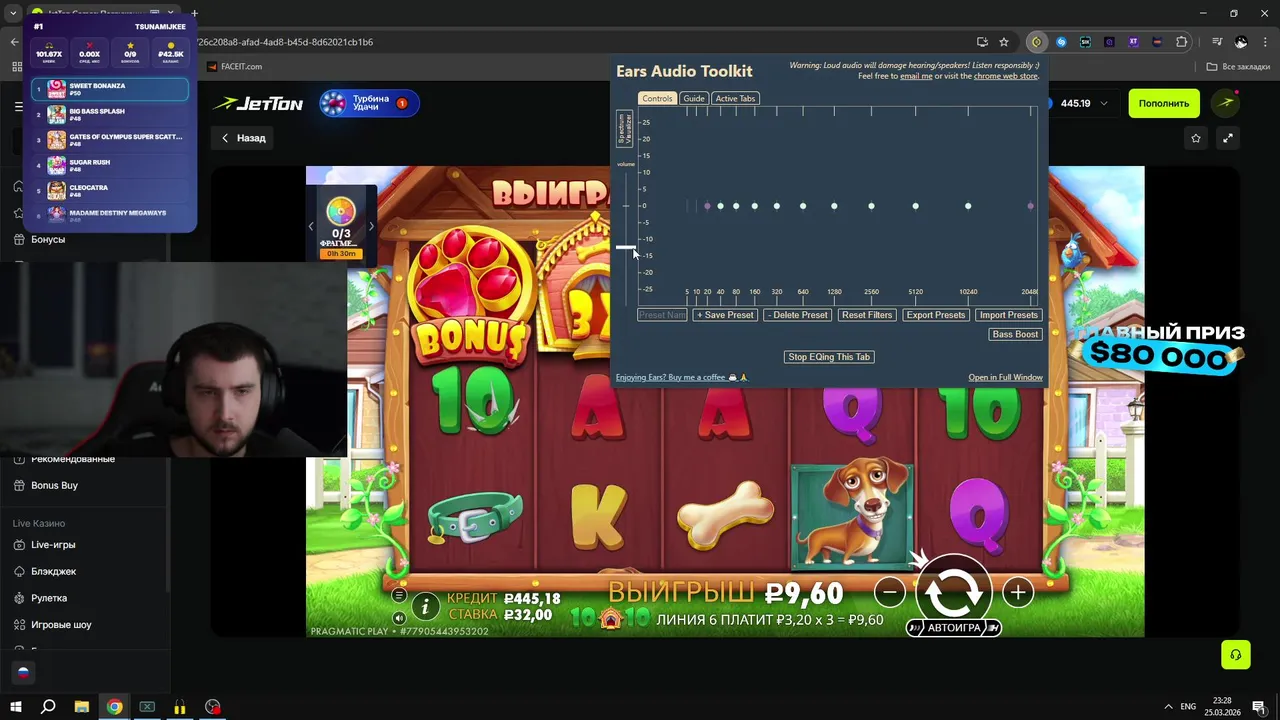Open the Chrome tab search chevron

13,13
